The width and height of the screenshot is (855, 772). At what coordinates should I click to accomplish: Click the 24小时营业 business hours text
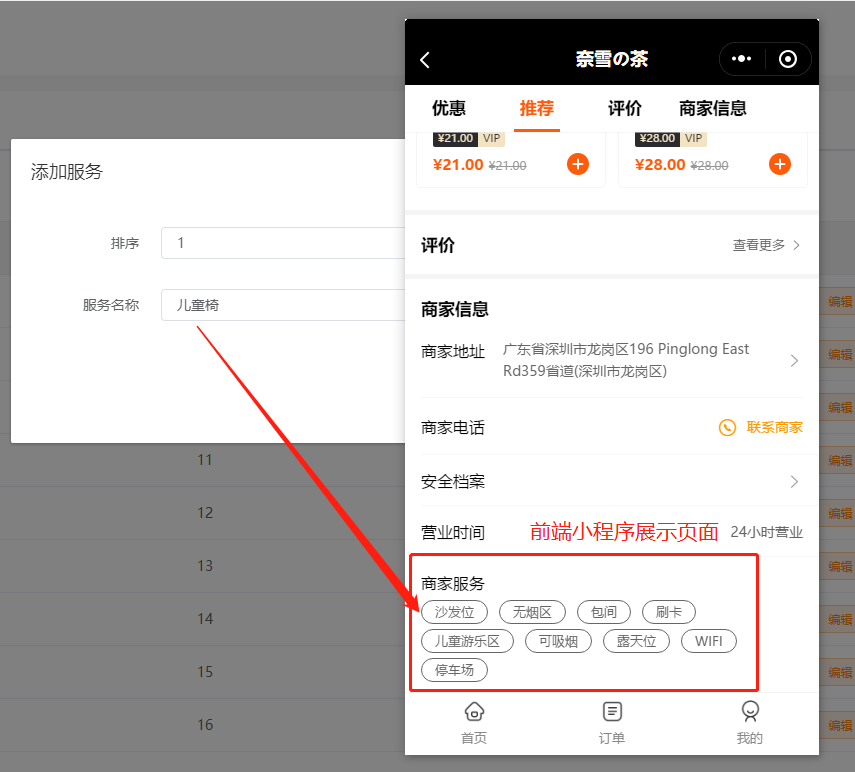tap(767, 532)
